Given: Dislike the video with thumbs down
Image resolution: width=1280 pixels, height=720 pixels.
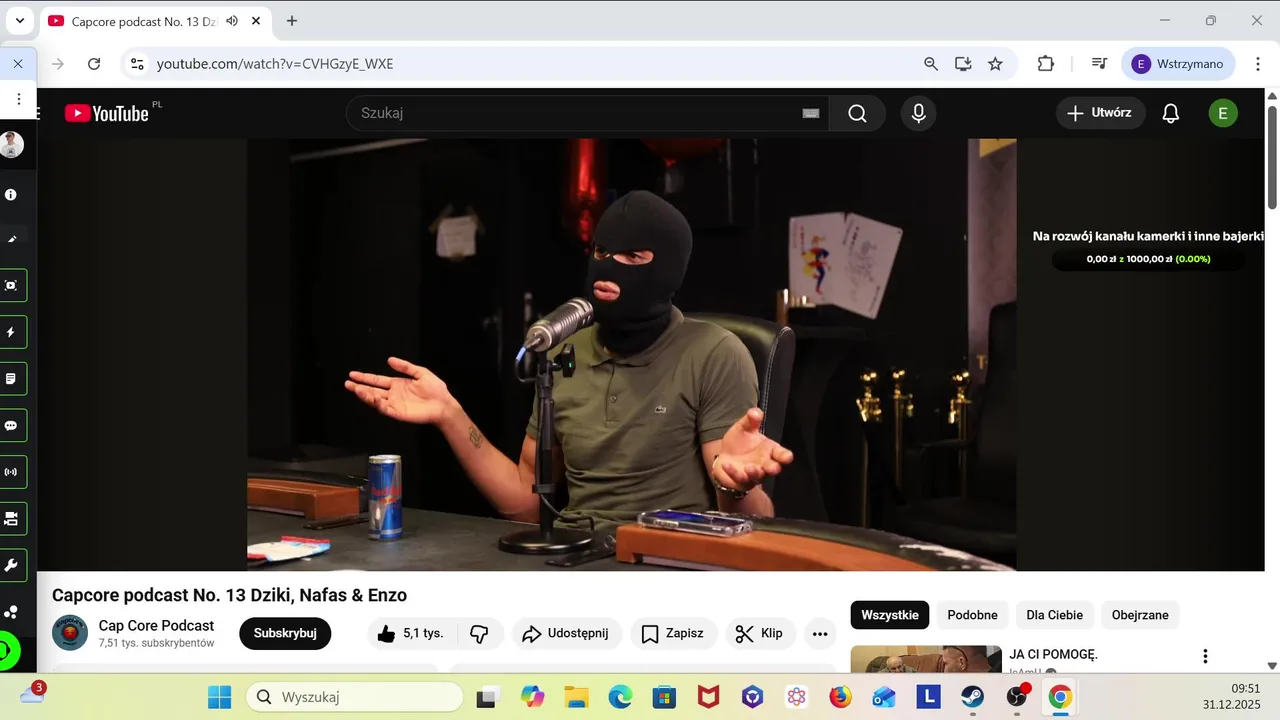Looking at the screenshot, I should [x=479, y=633].
